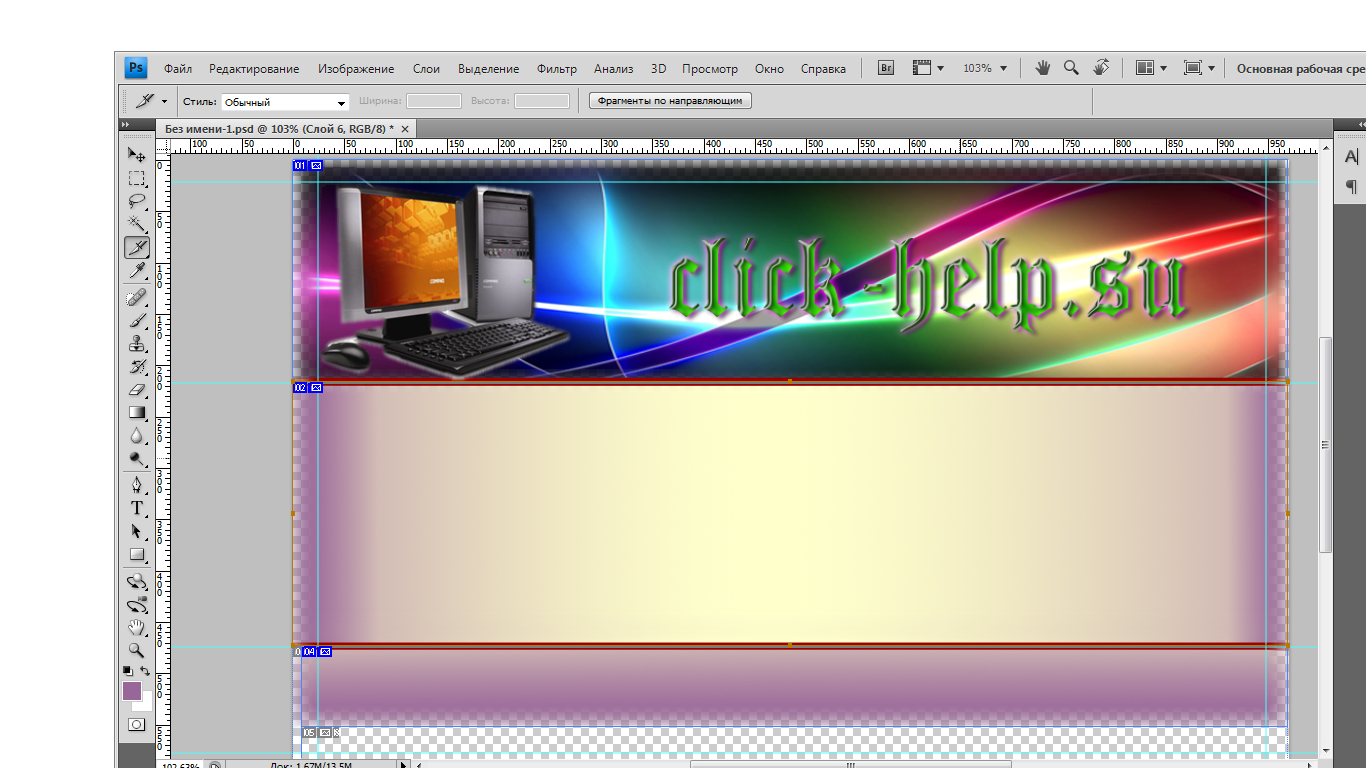The image size is (1366, 768).
Task: Select the Hand tool in toolbox
Action: [136, 627]
